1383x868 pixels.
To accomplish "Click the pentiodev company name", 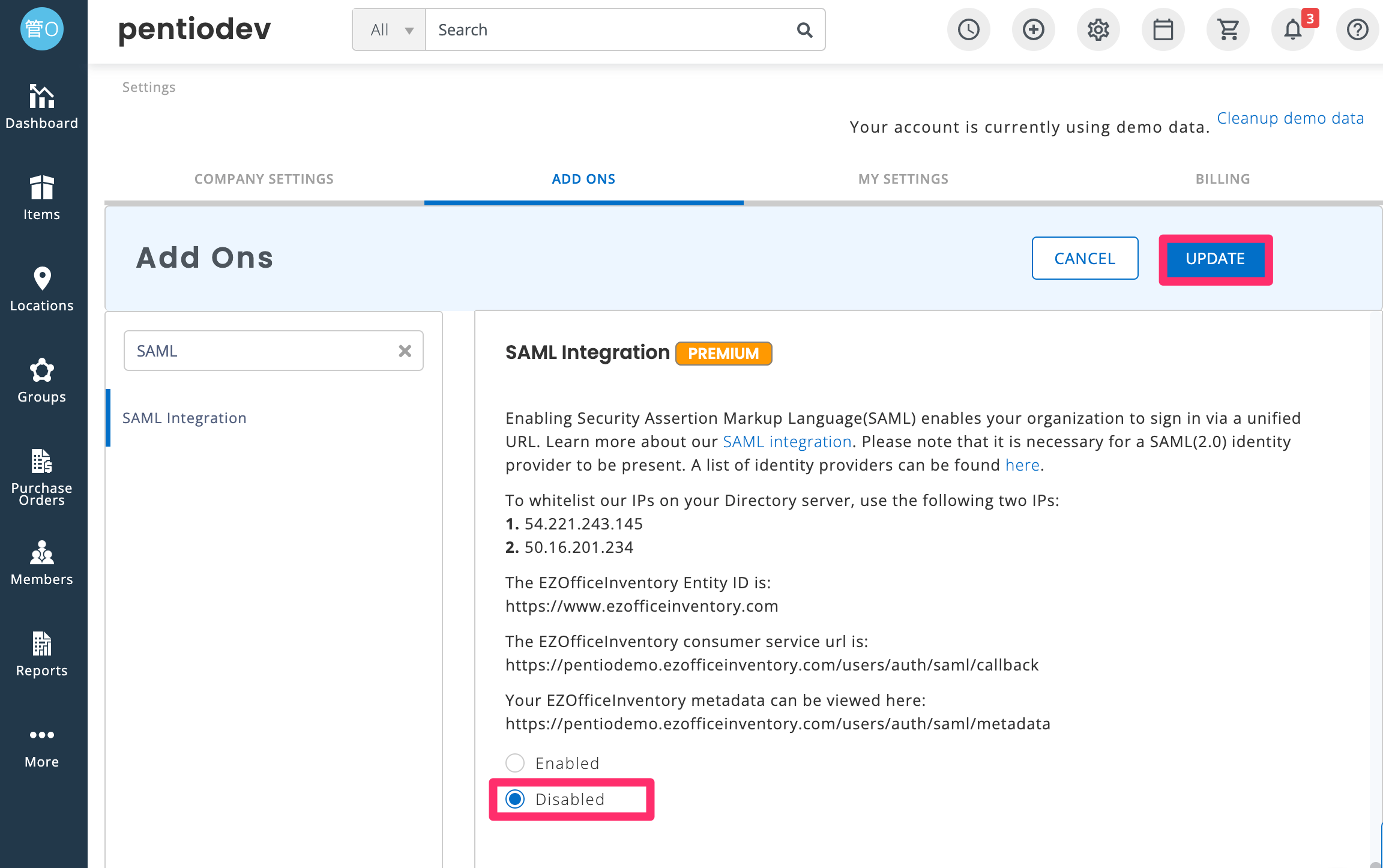I will (x=194, y=29).
